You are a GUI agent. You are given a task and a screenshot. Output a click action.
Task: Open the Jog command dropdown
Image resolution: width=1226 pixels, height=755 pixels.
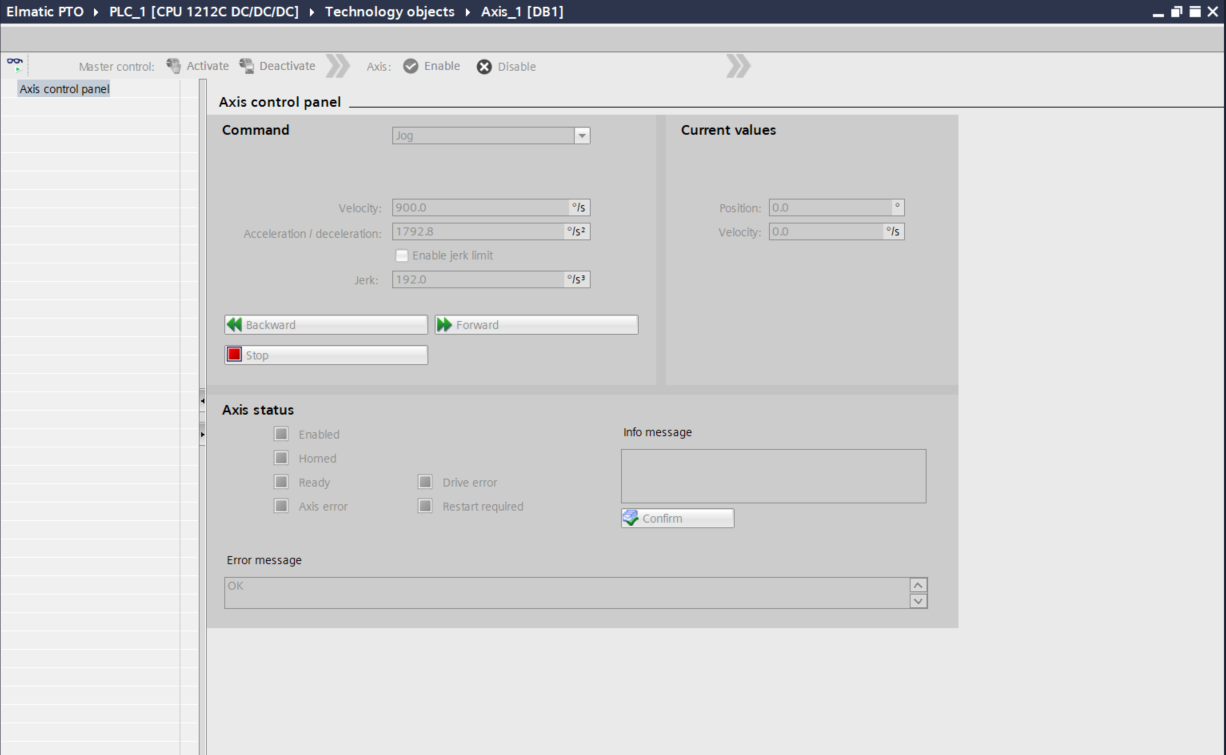click(581, 136)
